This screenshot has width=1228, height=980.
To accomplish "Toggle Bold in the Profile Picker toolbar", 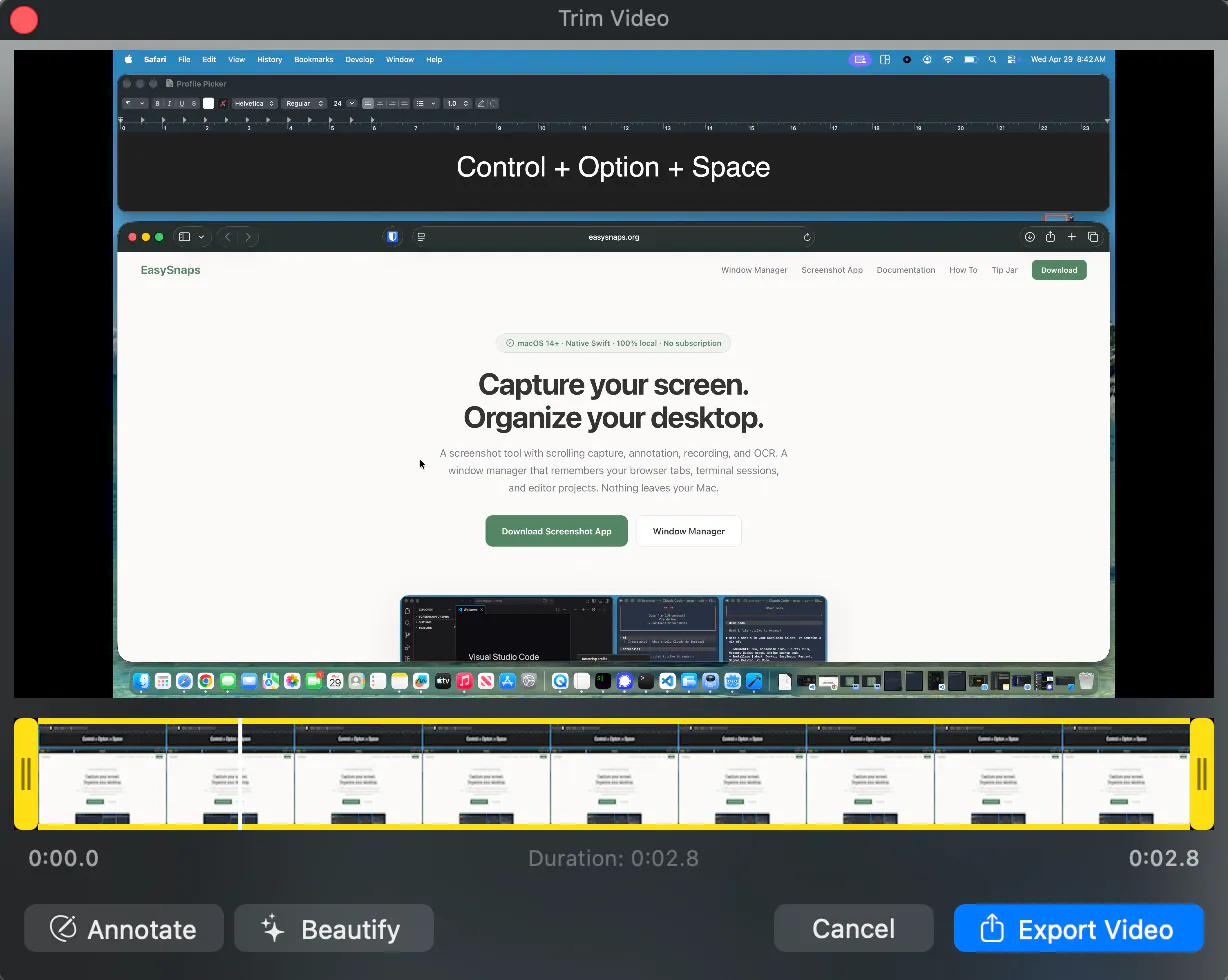I will 157,103.
